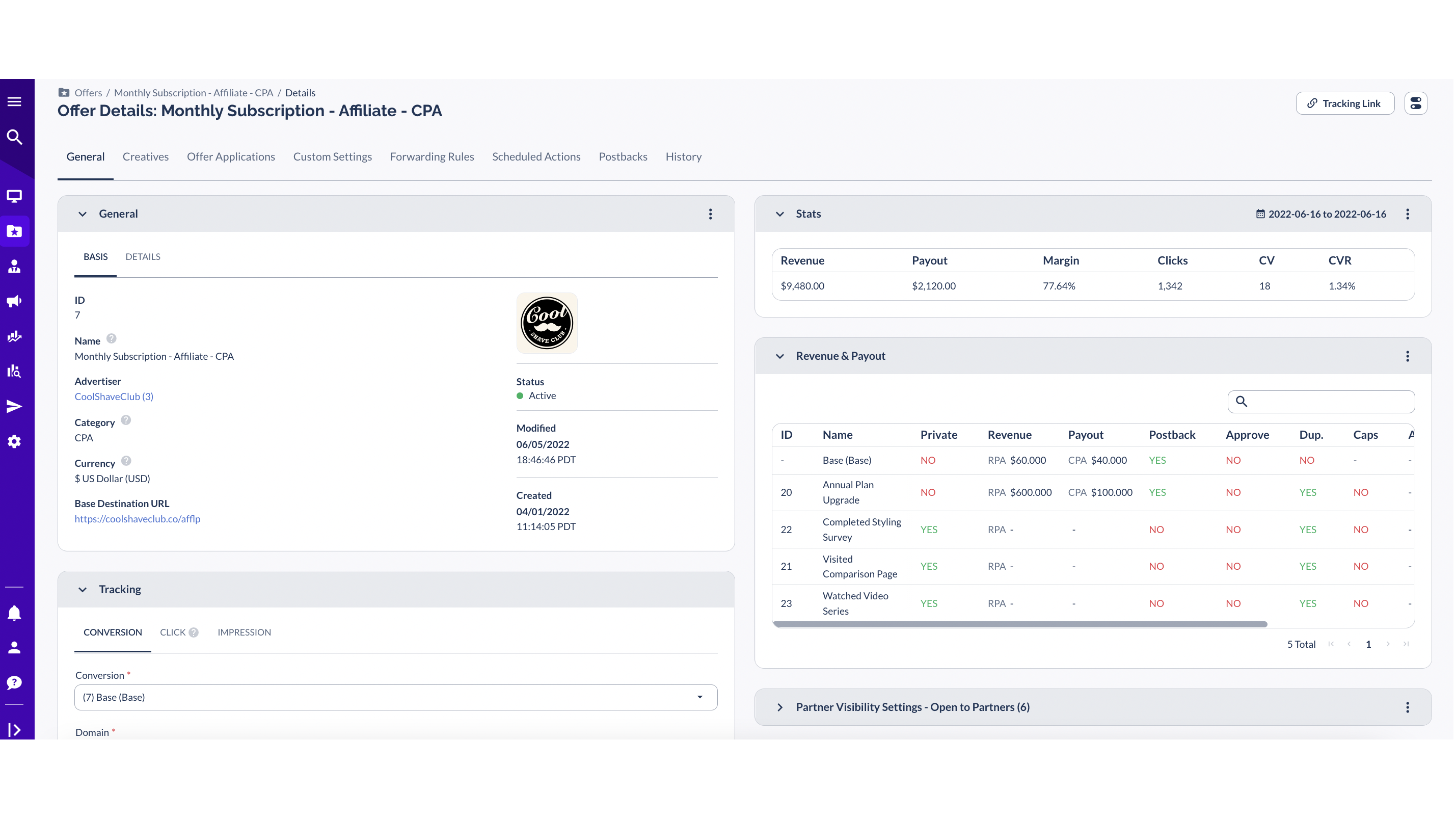1456x819 pixels.
Task: Open Partners icon in sidebar
Action: 14,267
